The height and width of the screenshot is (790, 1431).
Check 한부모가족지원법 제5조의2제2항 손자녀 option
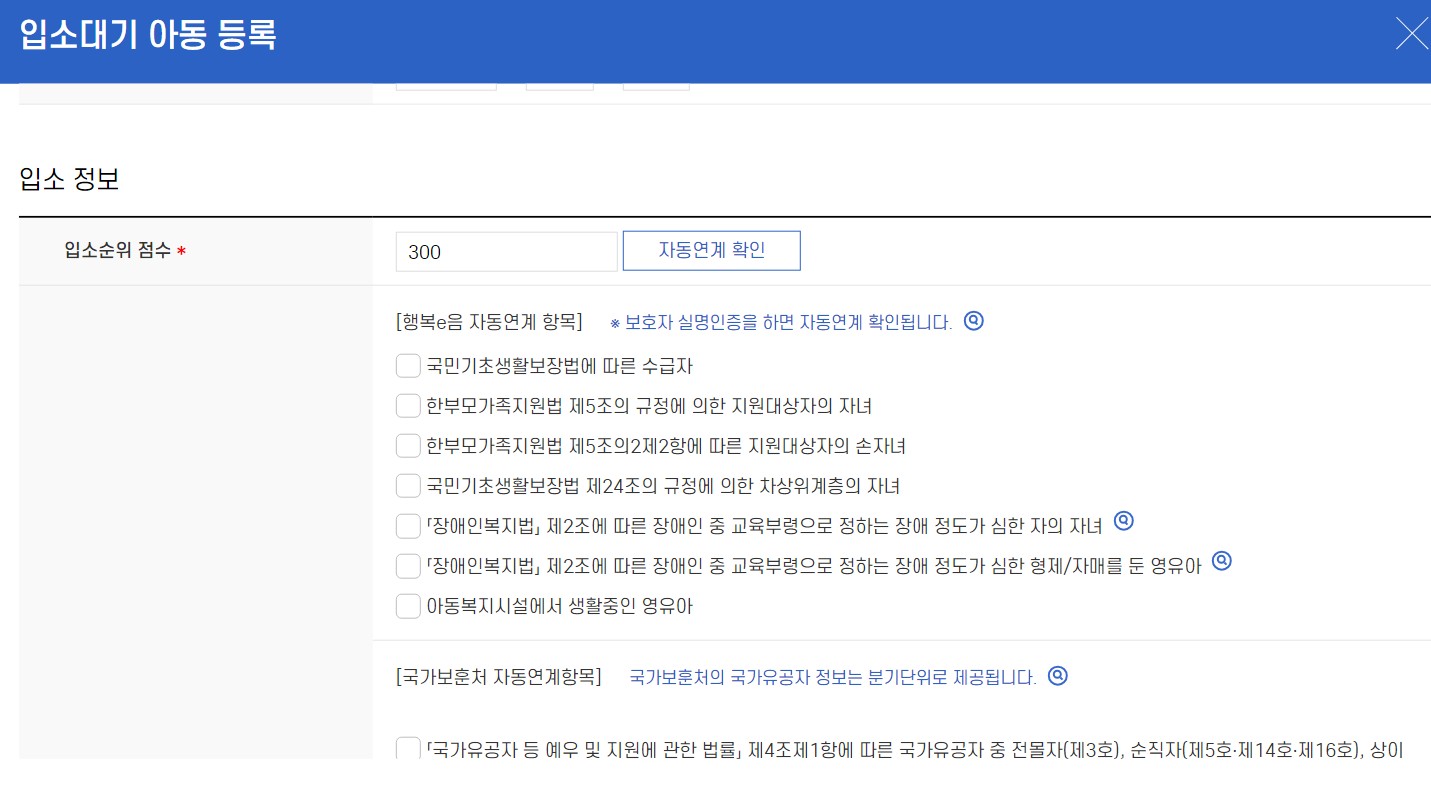coord(408,446)
